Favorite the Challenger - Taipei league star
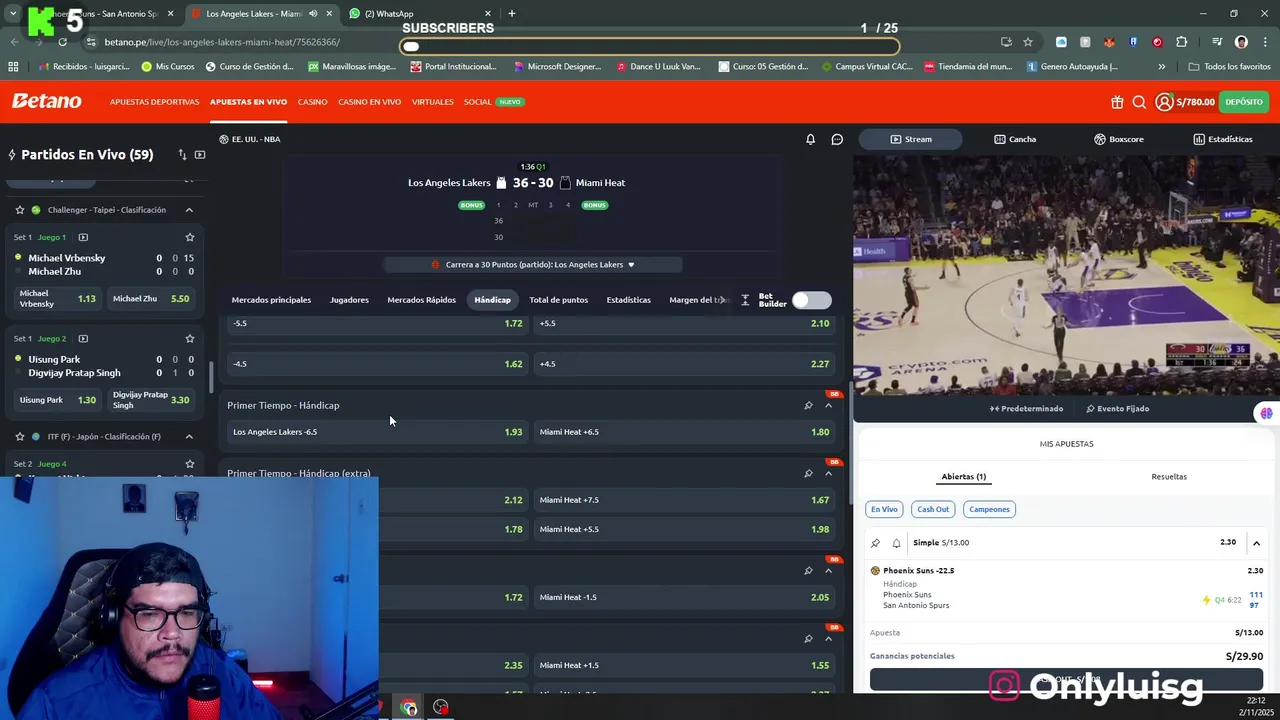 19,210
